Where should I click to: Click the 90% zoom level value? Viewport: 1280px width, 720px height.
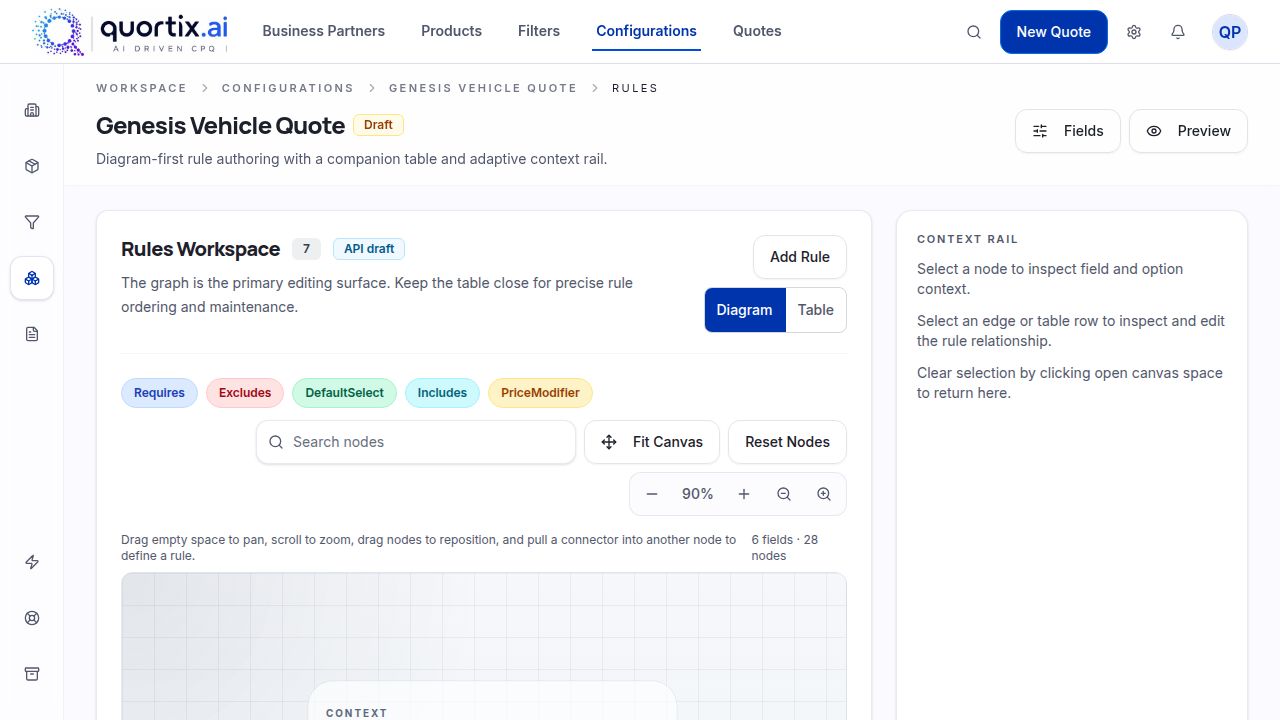(698, 494)
